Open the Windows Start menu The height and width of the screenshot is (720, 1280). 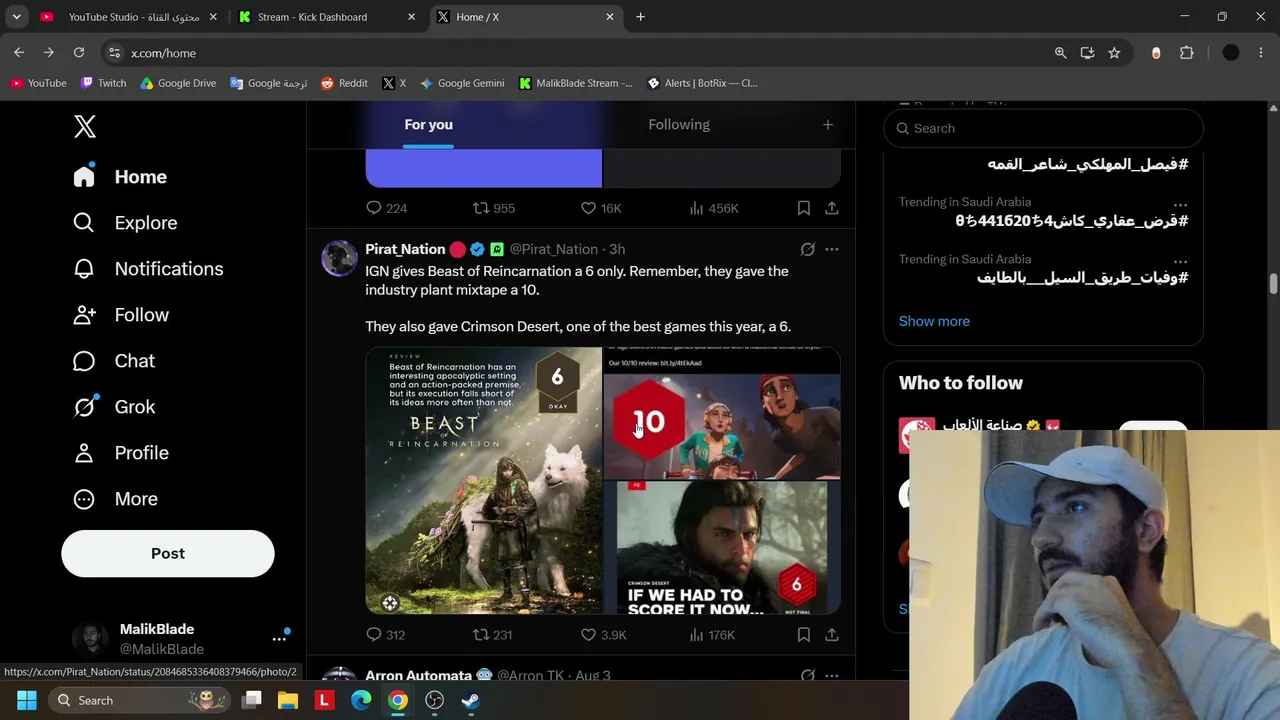27,700
